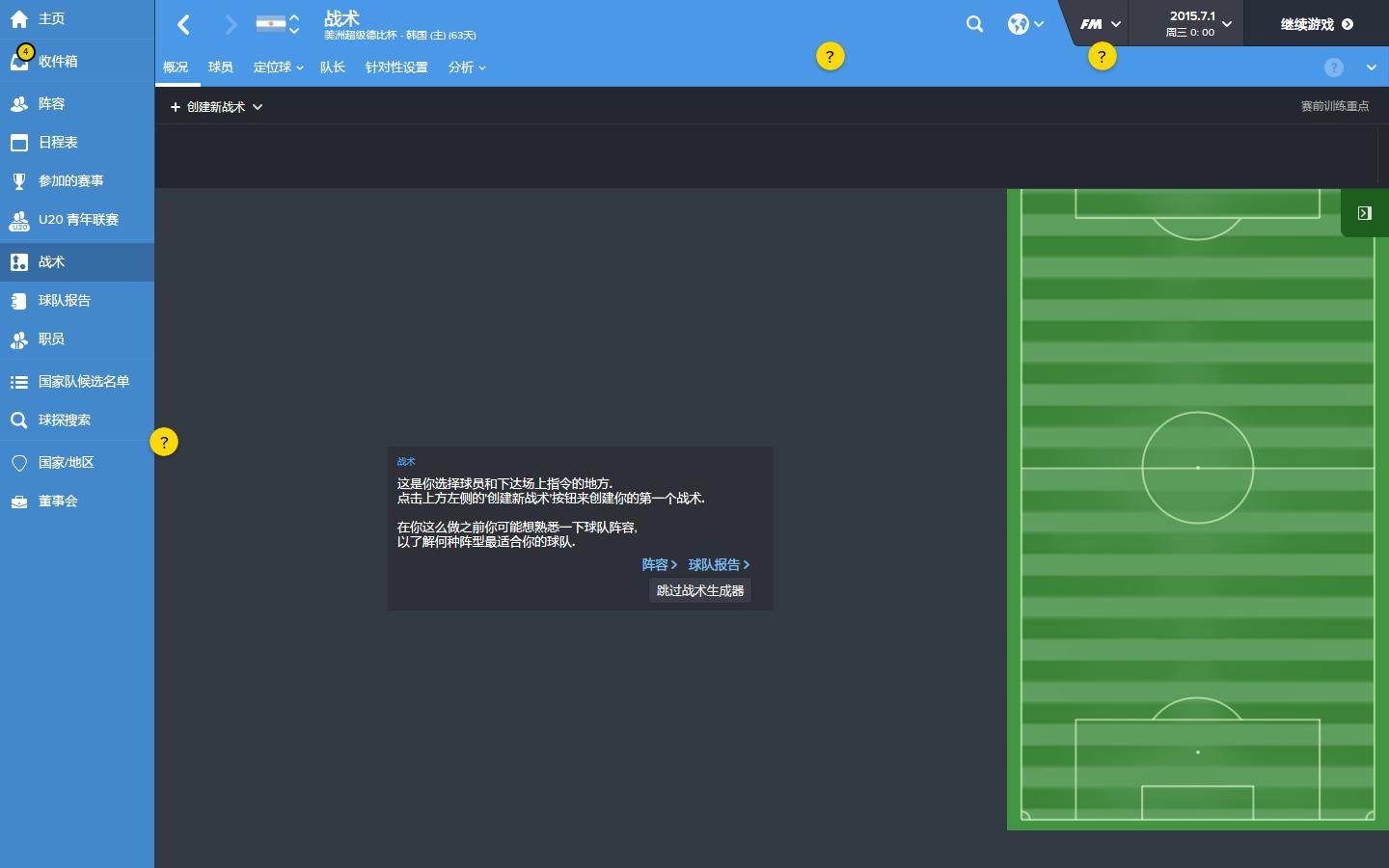This screenshot has height=868, width=1389.
Task: Click 继续游戏 continue button
Action: click(x=1317, y=24)
